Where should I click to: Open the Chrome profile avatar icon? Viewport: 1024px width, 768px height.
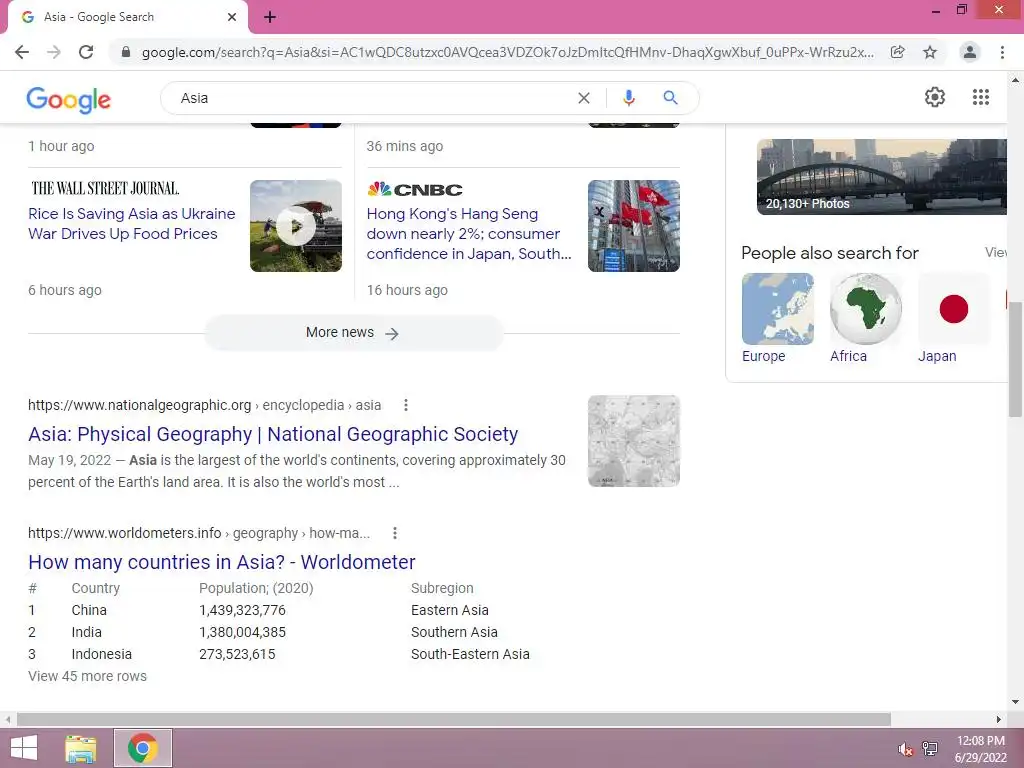point(970,52)
